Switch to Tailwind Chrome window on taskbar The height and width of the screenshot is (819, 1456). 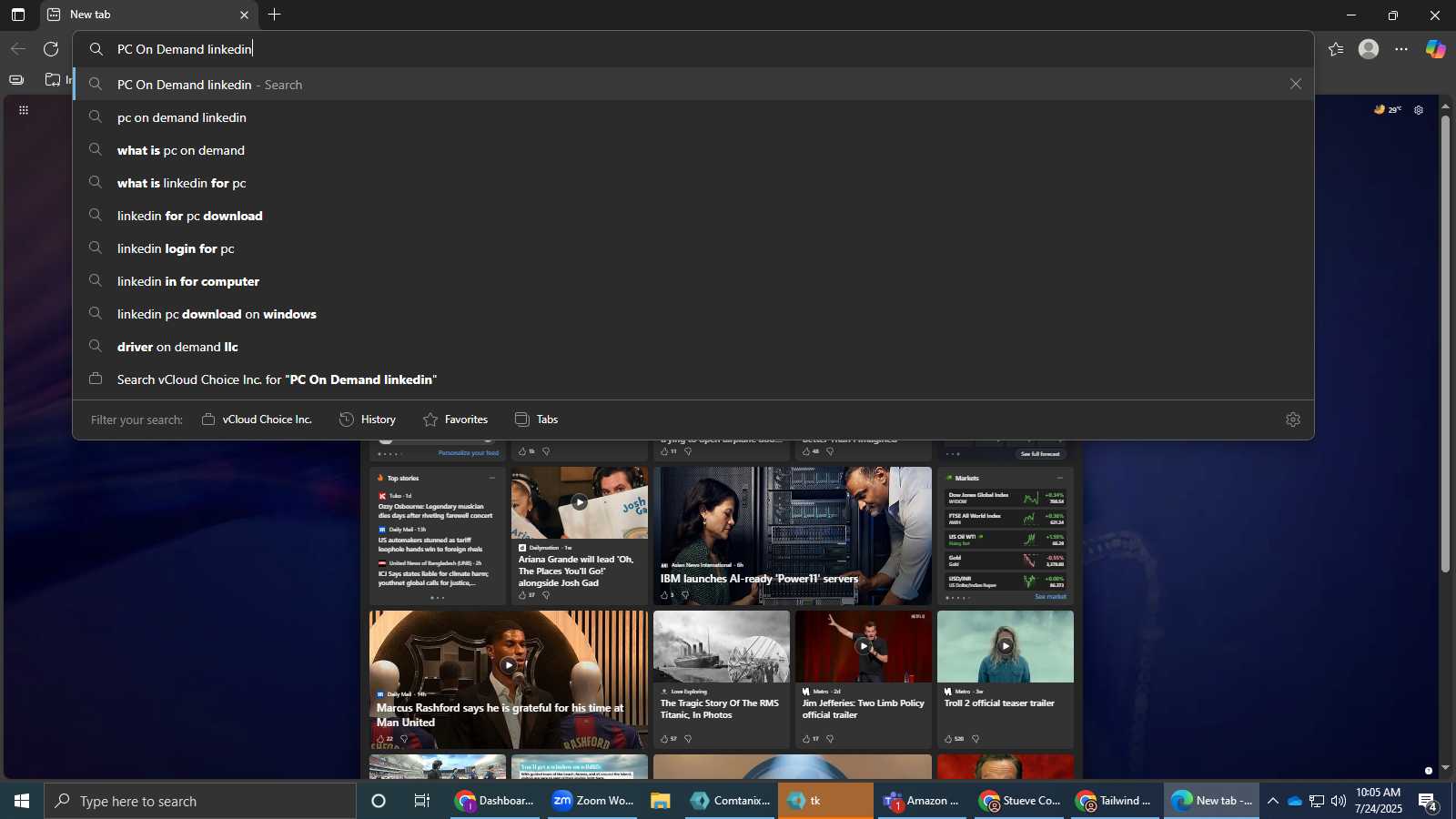click(x=1115, y=801)
